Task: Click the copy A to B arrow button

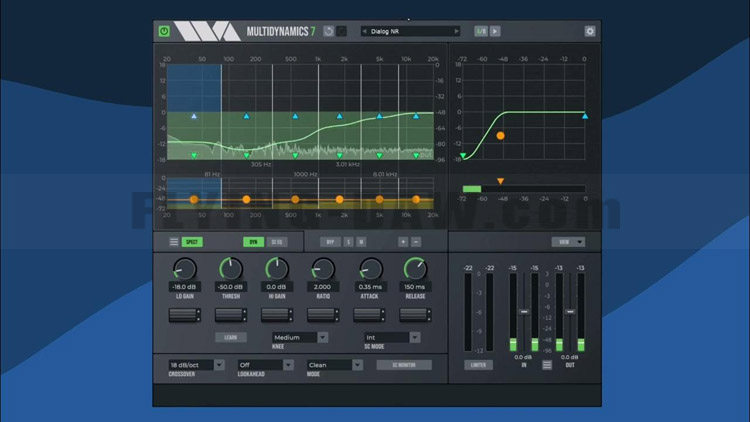Action: click(x=495, y=31)
